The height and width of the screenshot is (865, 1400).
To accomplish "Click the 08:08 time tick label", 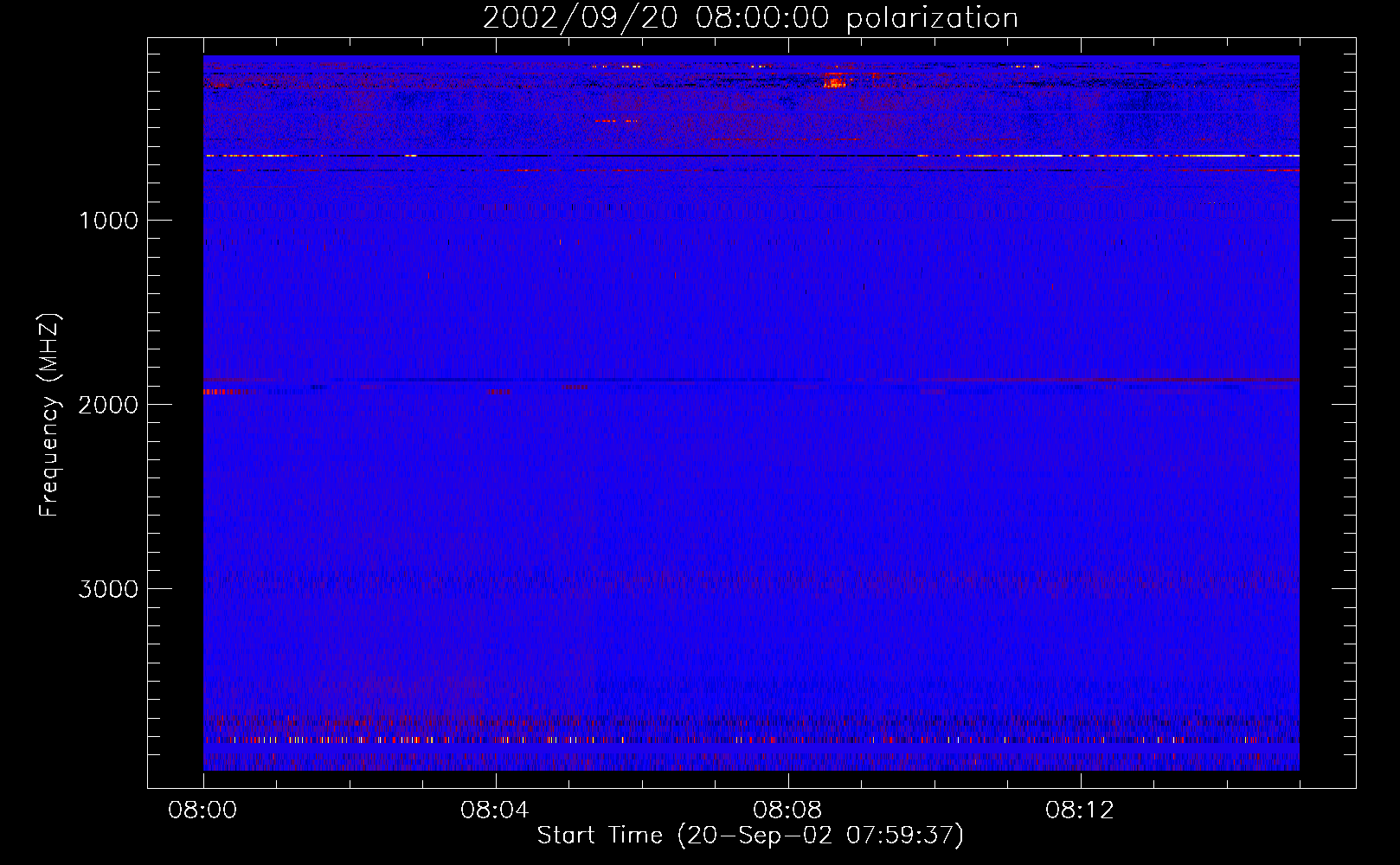I will tap(787, 811).
